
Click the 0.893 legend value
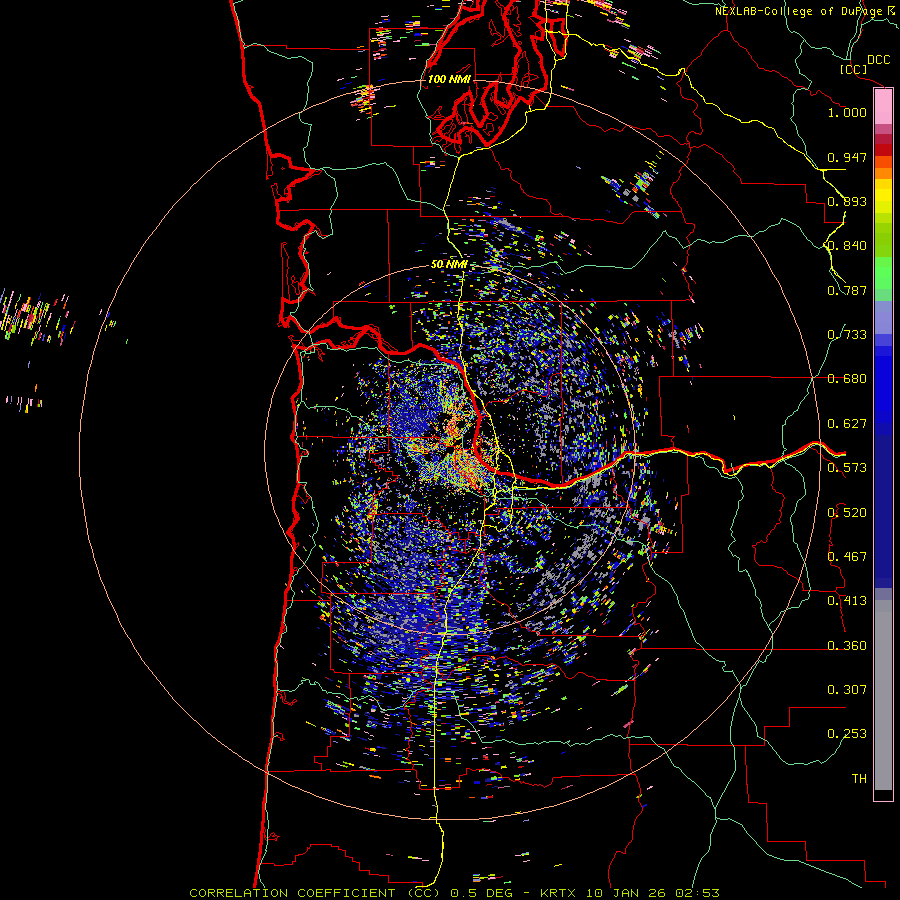pyautogui.click(x=847, y=201)
